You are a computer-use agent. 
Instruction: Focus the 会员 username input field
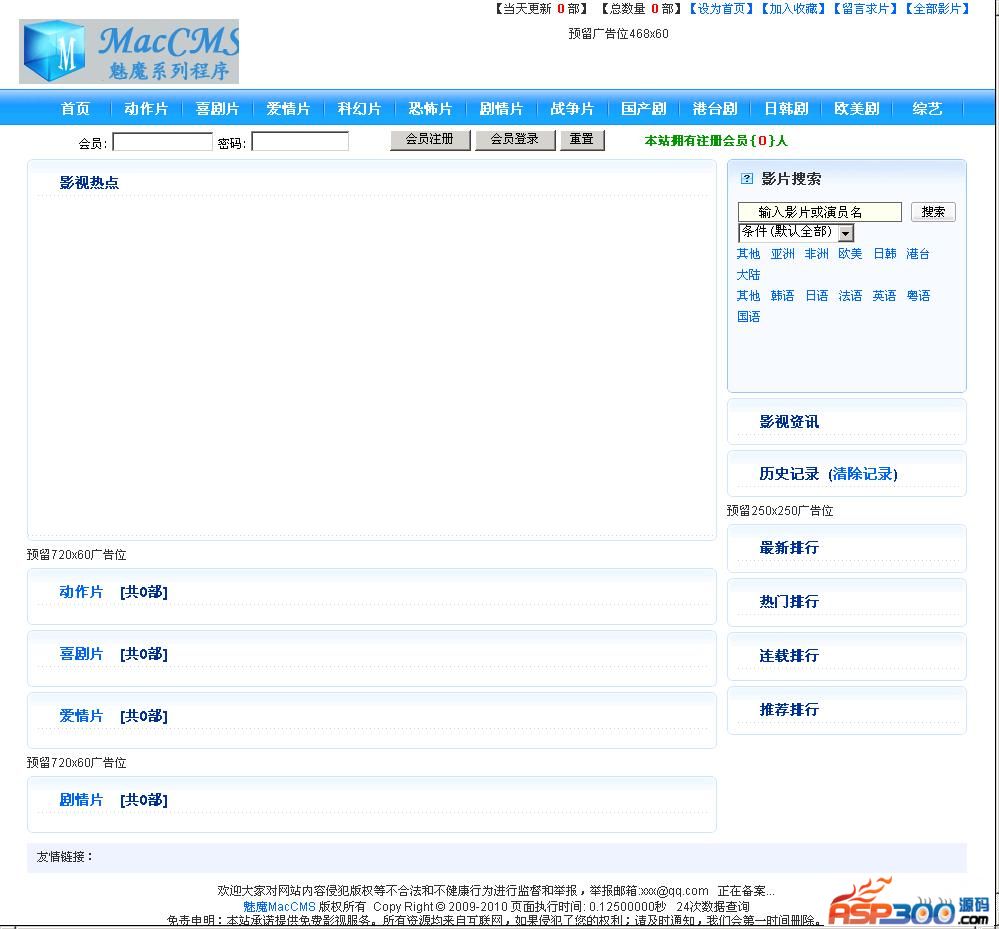pos(162,141)
